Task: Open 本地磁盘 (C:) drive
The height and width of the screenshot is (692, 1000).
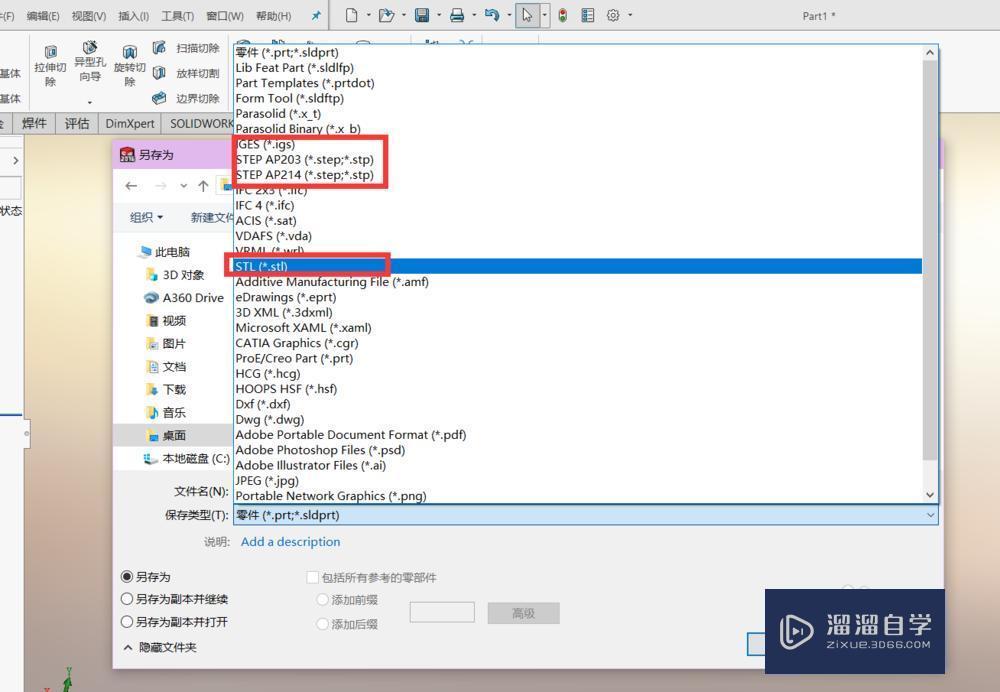Action: [186, 459]
